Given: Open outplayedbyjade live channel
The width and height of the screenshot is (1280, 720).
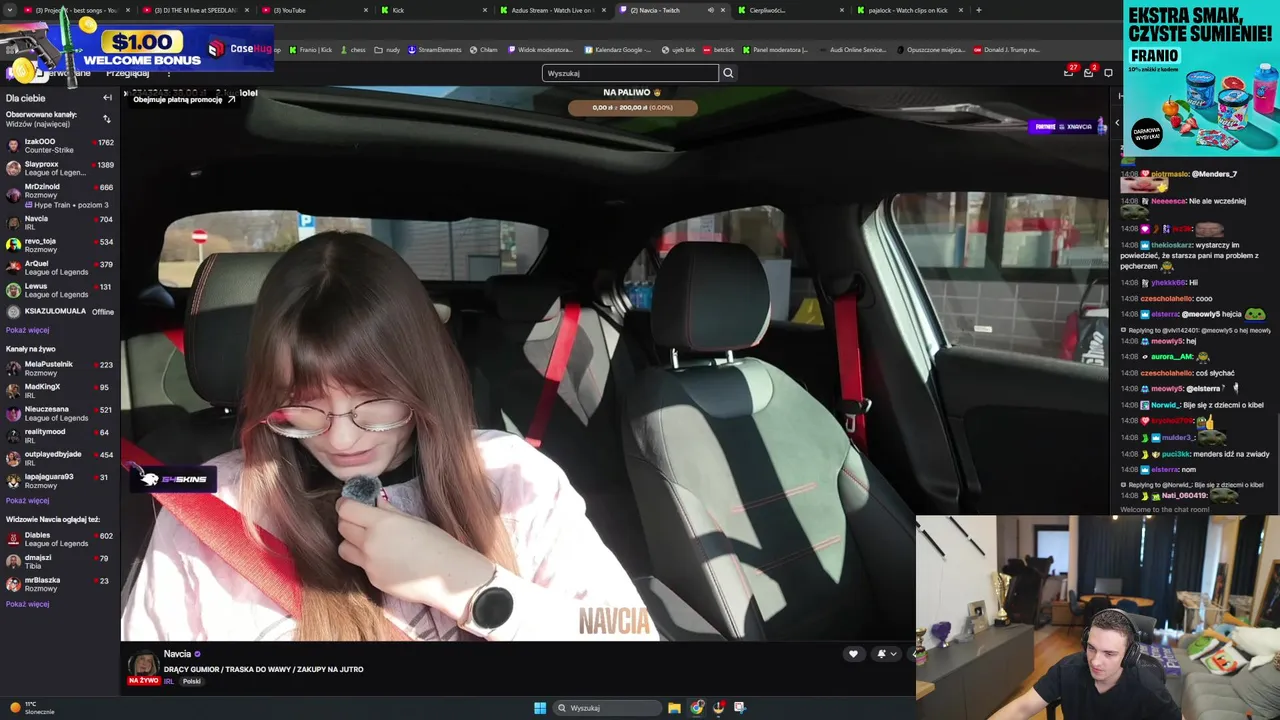Looking at the screenshot, I should point(59,458).
